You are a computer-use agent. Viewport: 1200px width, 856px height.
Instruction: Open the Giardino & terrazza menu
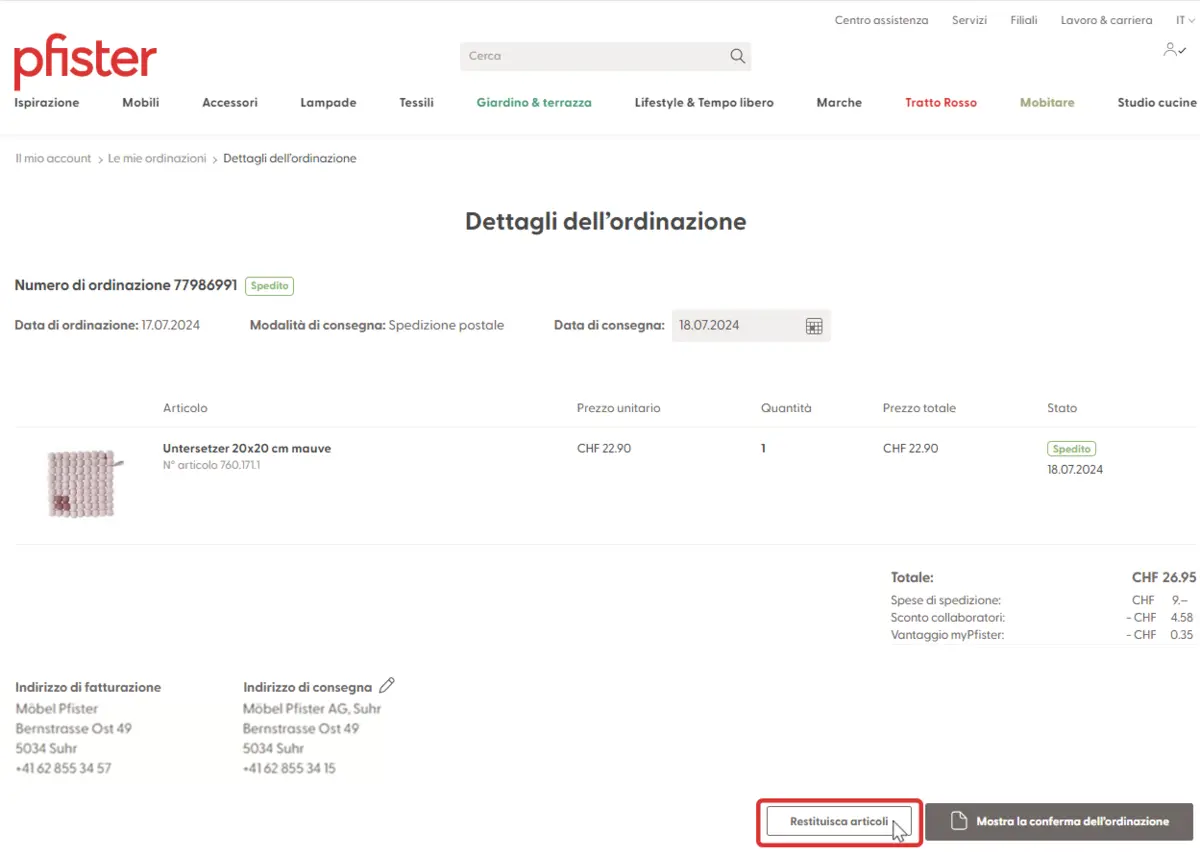[533, 102]
